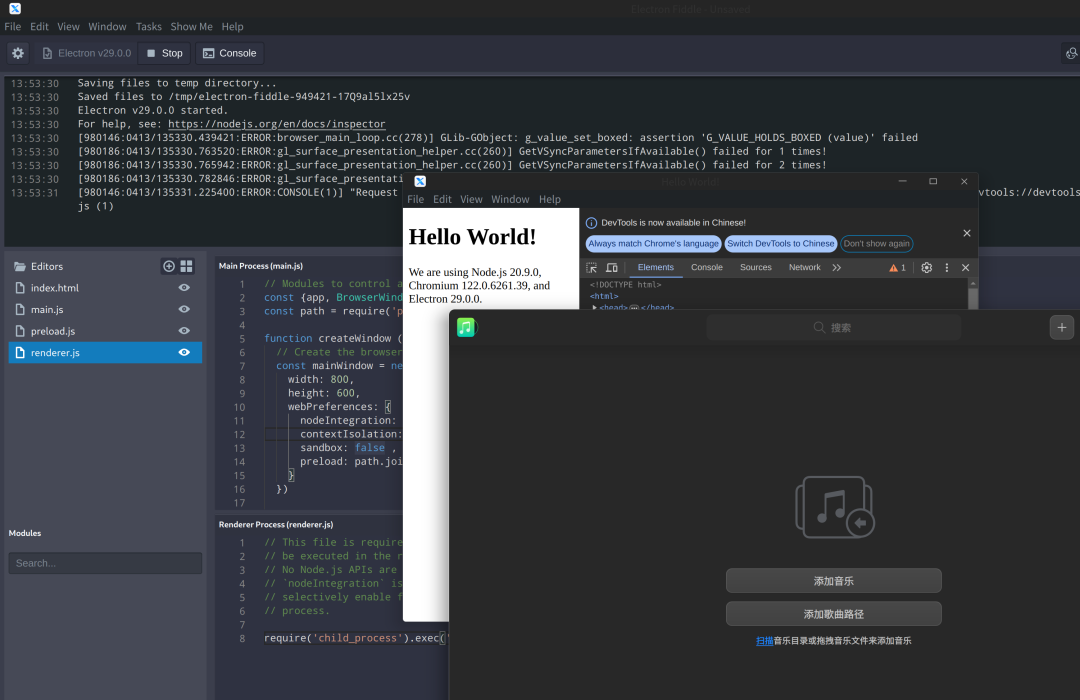Toggle visibility of main.js editor
The height and width of the screenshot is (700, 1080).
coord(184,309)
